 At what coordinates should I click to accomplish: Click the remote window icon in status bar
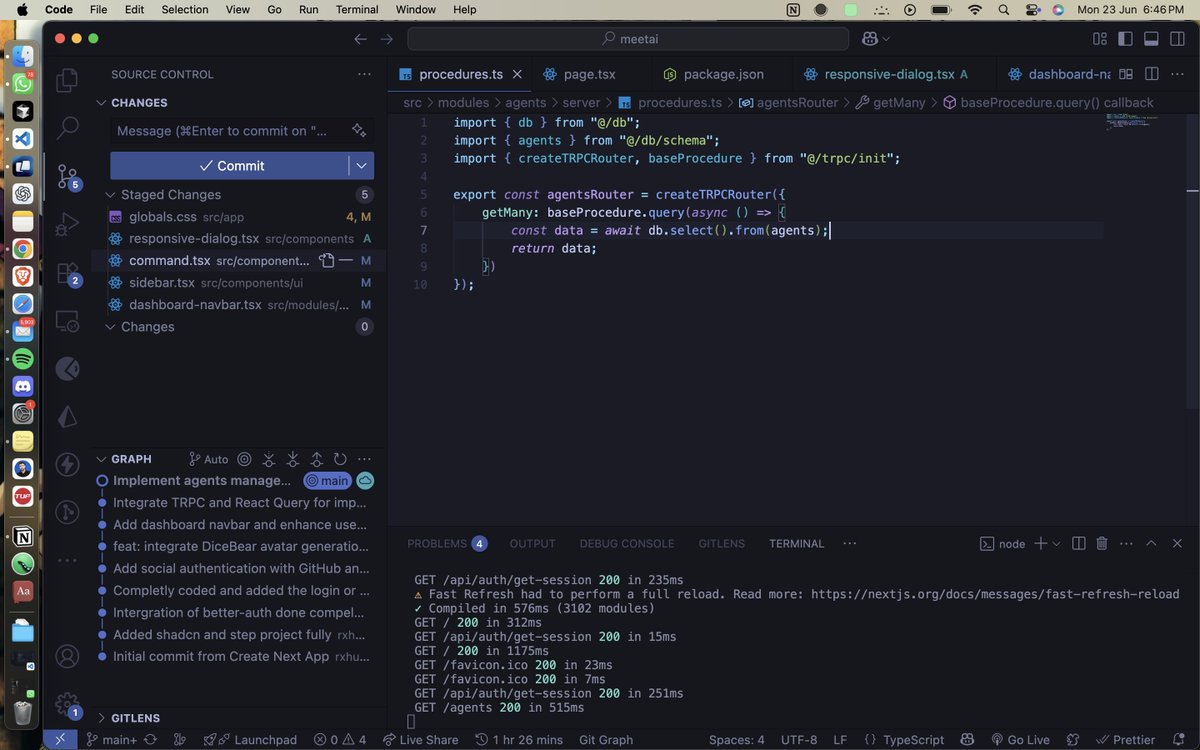click(60, 739)
